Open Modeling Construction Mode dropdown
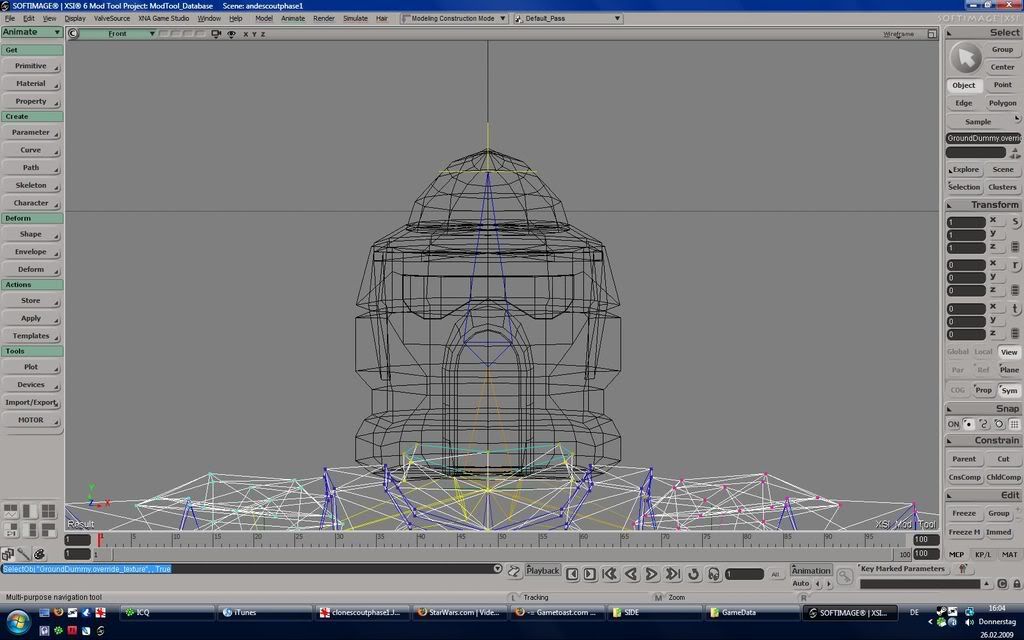1024x640 pixels. coord(454,18)
